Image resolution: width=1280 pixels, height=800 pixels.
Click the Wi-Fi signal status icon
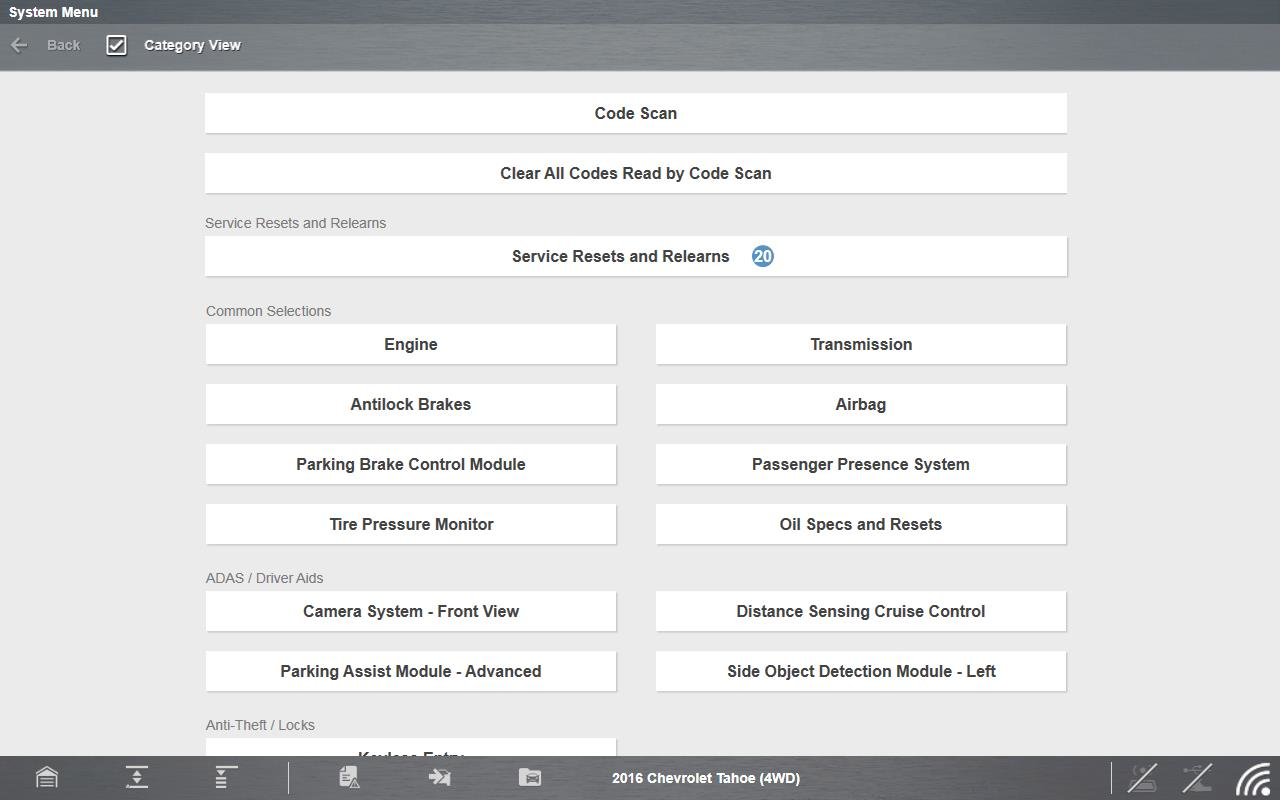1253,778
